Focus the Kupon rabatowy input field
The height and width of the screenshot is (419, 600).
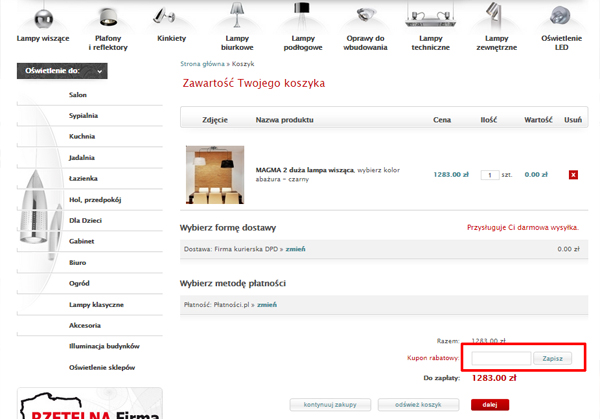(501, 359)
